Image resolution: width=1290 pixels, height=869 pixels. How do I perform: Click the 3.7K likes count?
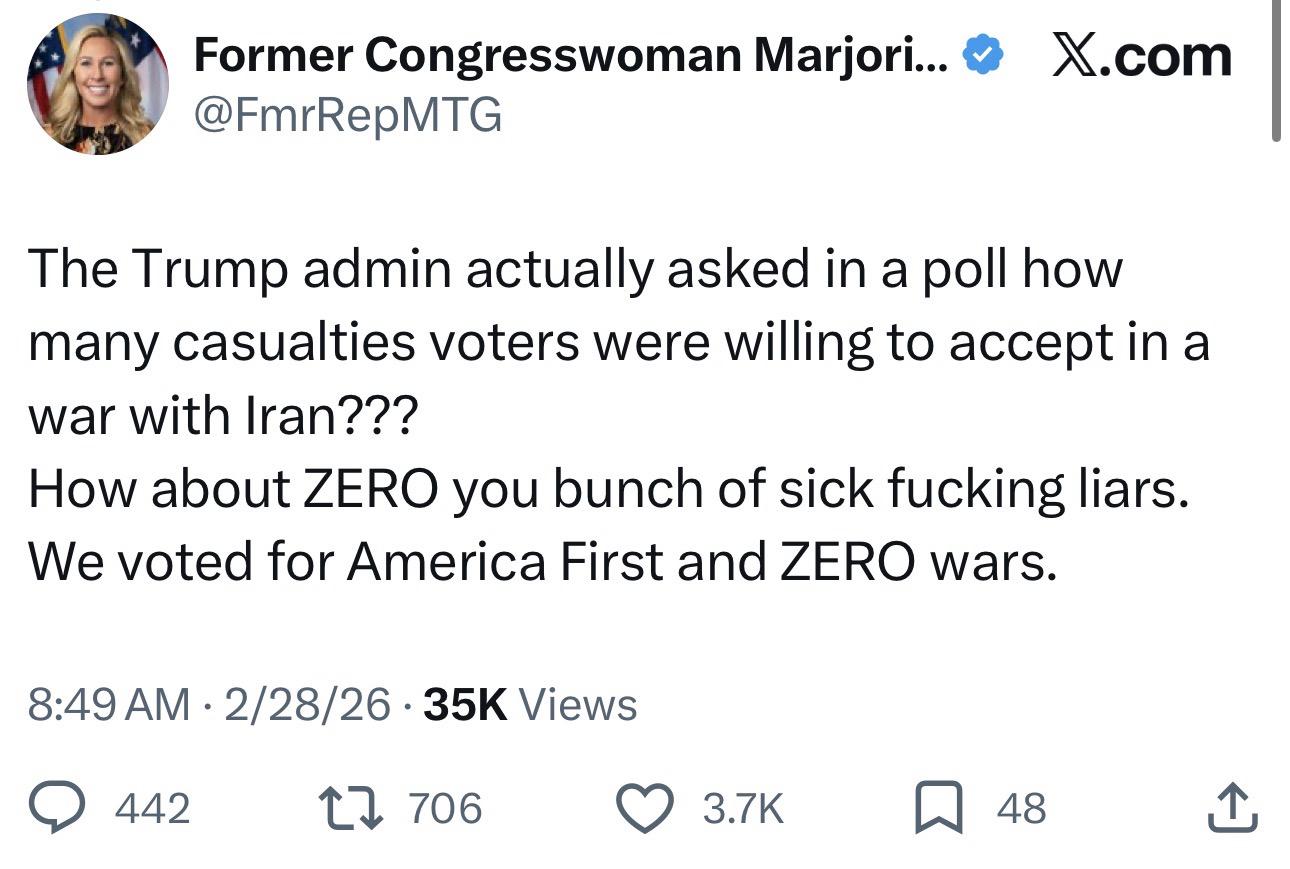pos(743,808)
